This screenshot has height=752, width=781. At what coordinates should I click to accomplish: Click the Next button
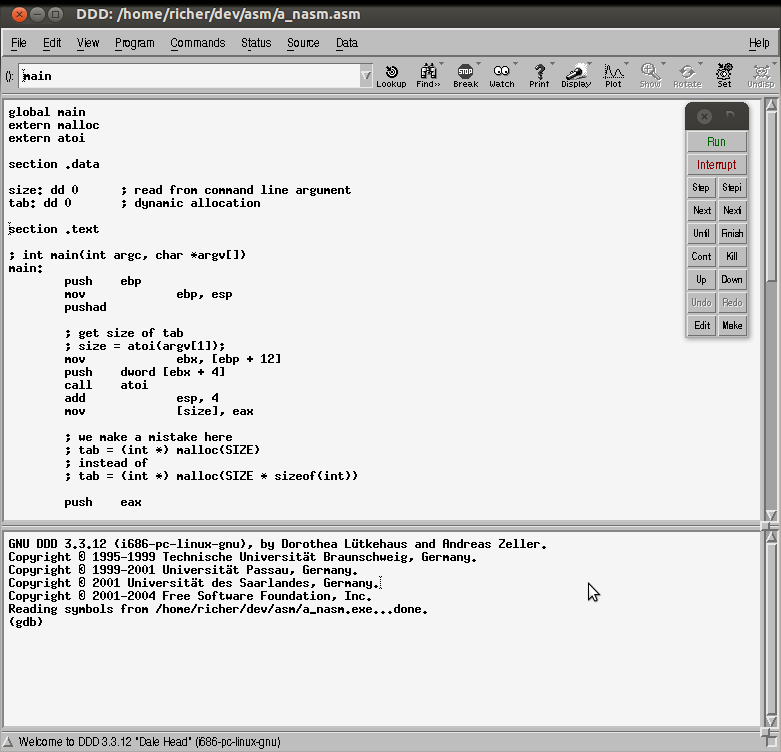701,211
